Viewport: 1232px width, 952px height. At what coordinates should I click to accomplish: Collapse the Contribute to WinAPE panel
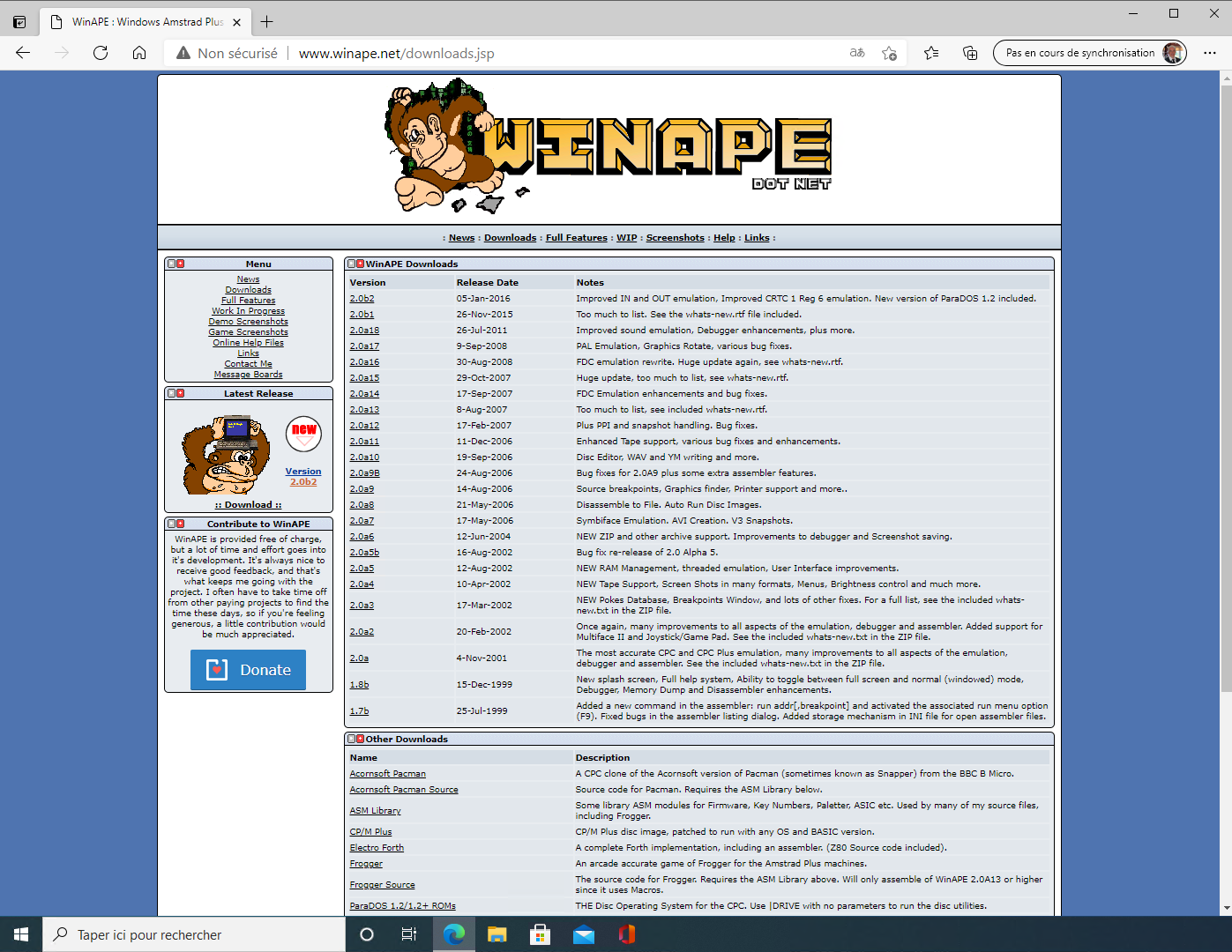coord(172,524)
